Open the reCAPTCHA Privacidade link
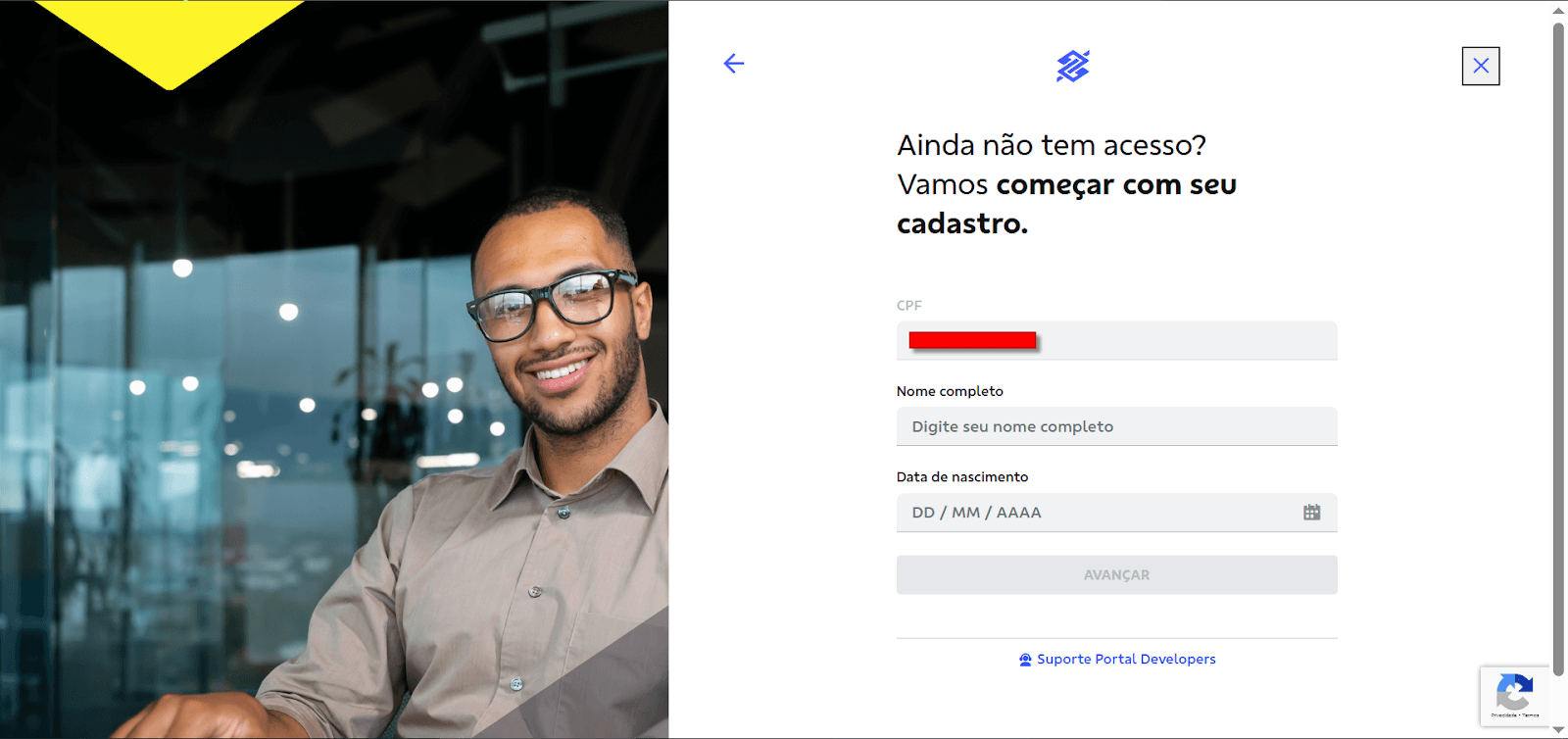Screen dimensions: 1568x739 (x=1503, y=715)
